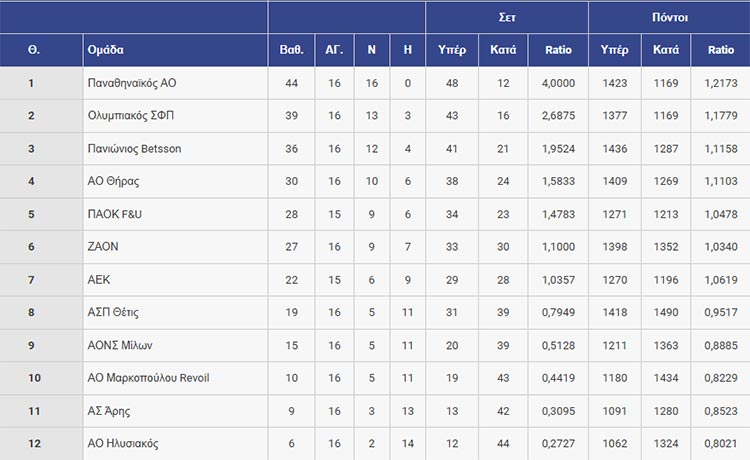Click the Παναθηναϊκός ΑΟ team name
This screenshot has width=750, height=460.
130,83
